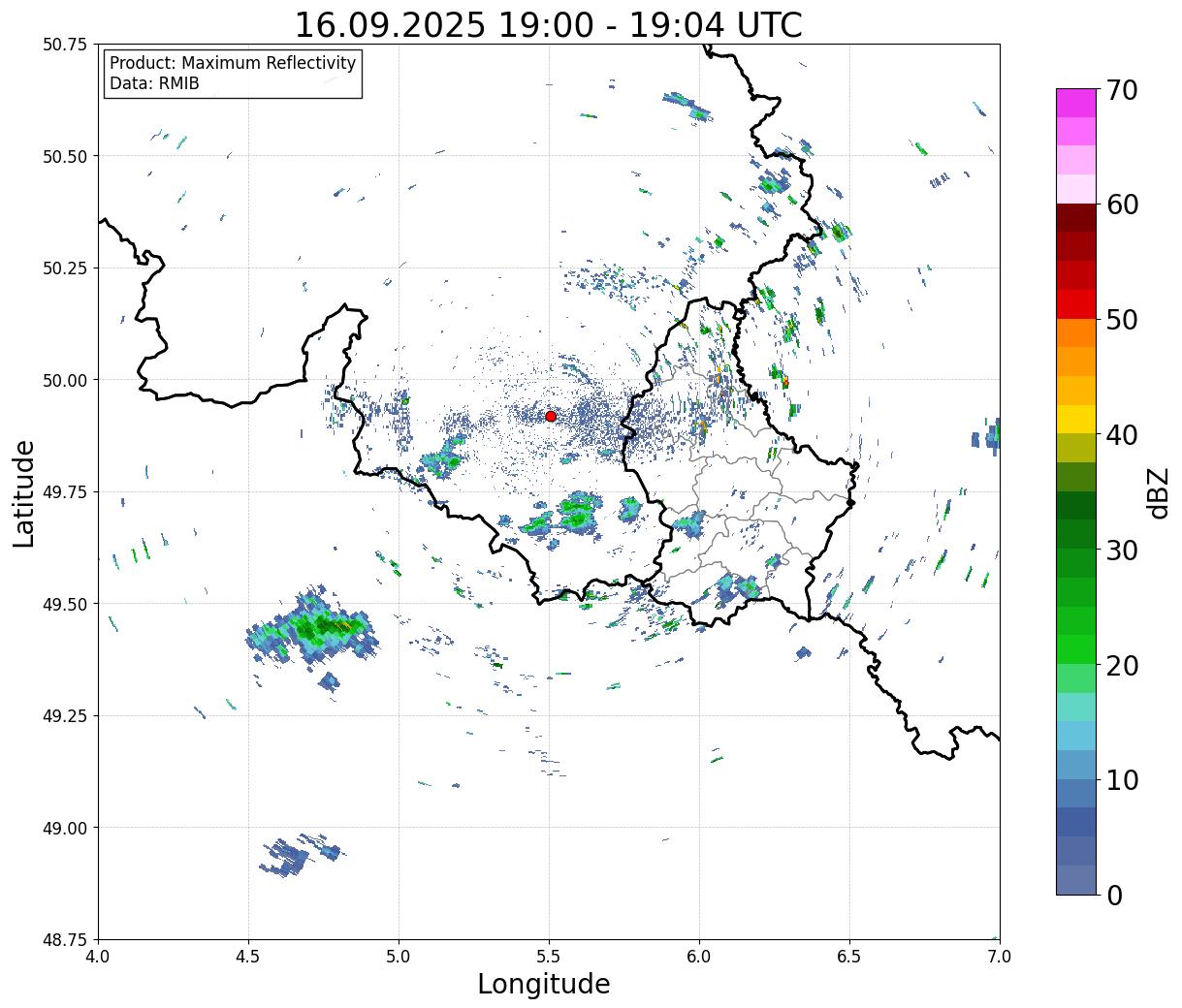This screenshot has width=1182, height=1008.
Task: Click latitude tick label '50.00'
Action: pos(65,380)
